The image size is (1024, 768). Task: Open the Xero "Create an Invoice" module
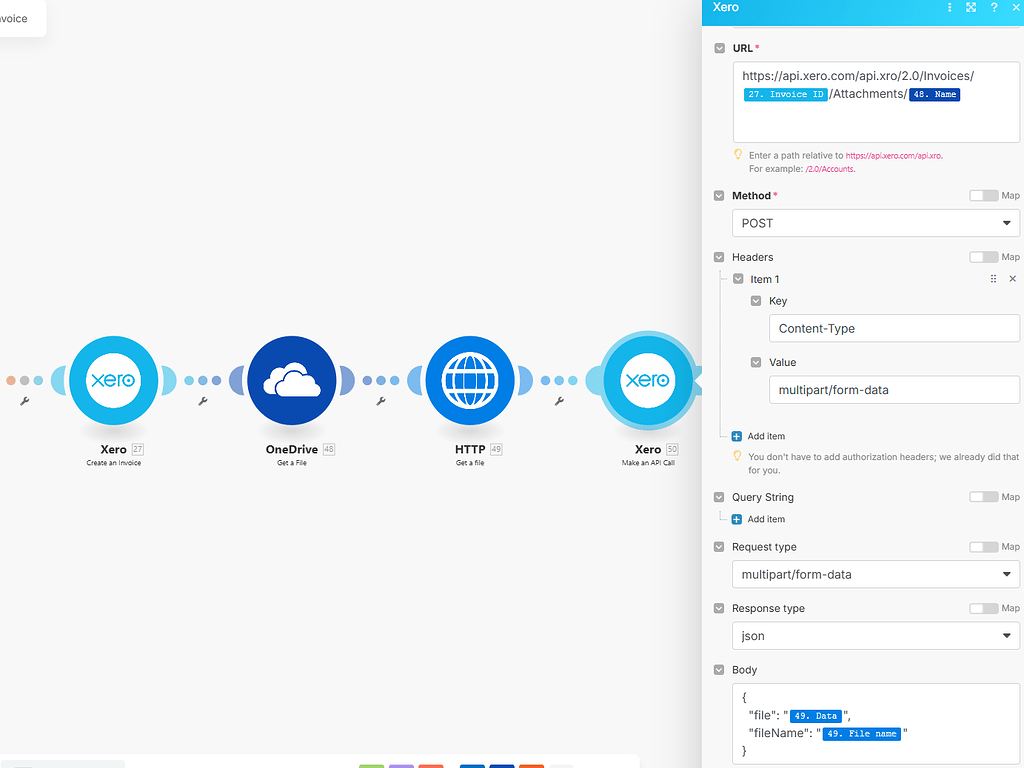tap(113, 380)
